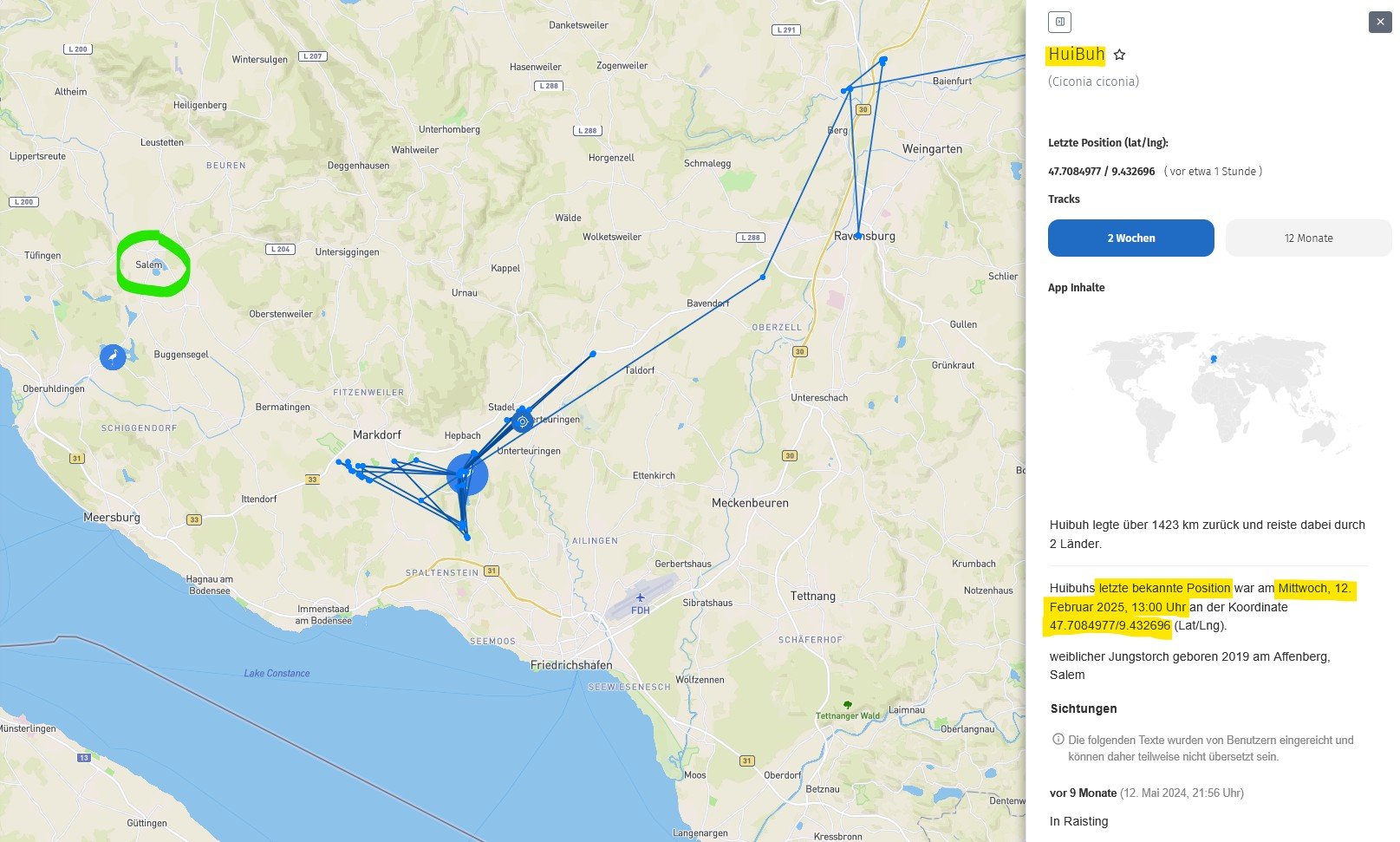This screenshot has height=842, width=1400.
Task: Click the FDH airport icon
Action: coord(640,597)
